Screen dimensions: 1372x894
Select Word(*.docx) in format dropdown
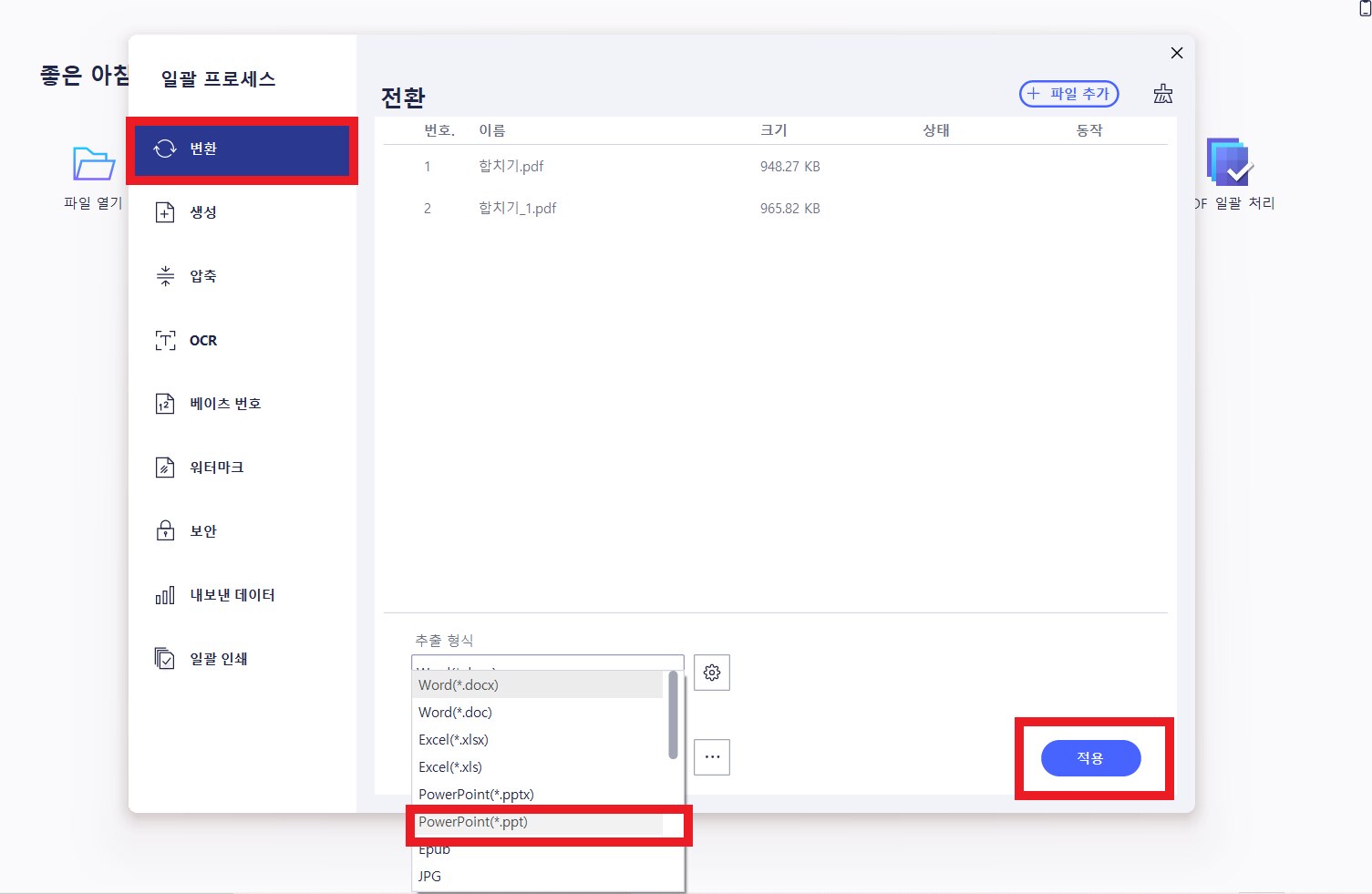tap(459, 685)
